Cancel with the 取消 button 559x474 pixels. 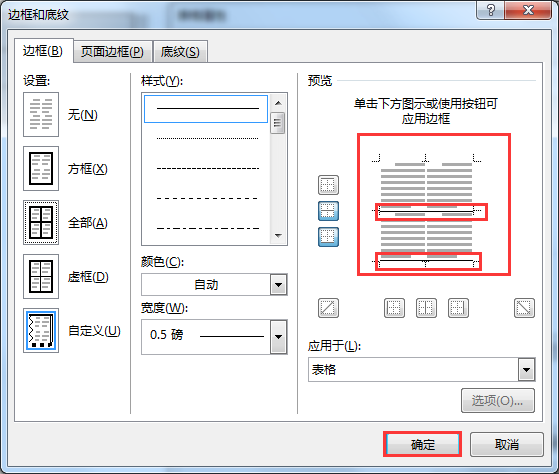507,444
